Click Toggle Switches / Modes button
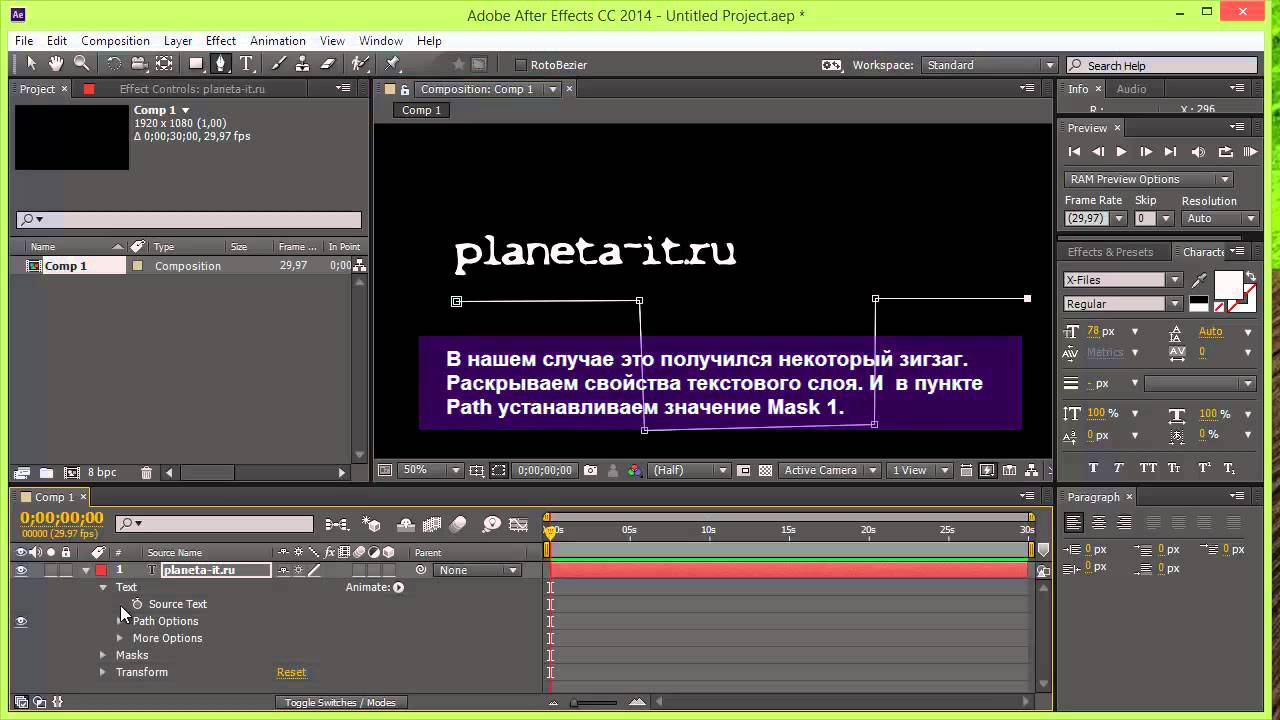The width and height of the screenshot is (1280, 720). click(x=340, y=702)
